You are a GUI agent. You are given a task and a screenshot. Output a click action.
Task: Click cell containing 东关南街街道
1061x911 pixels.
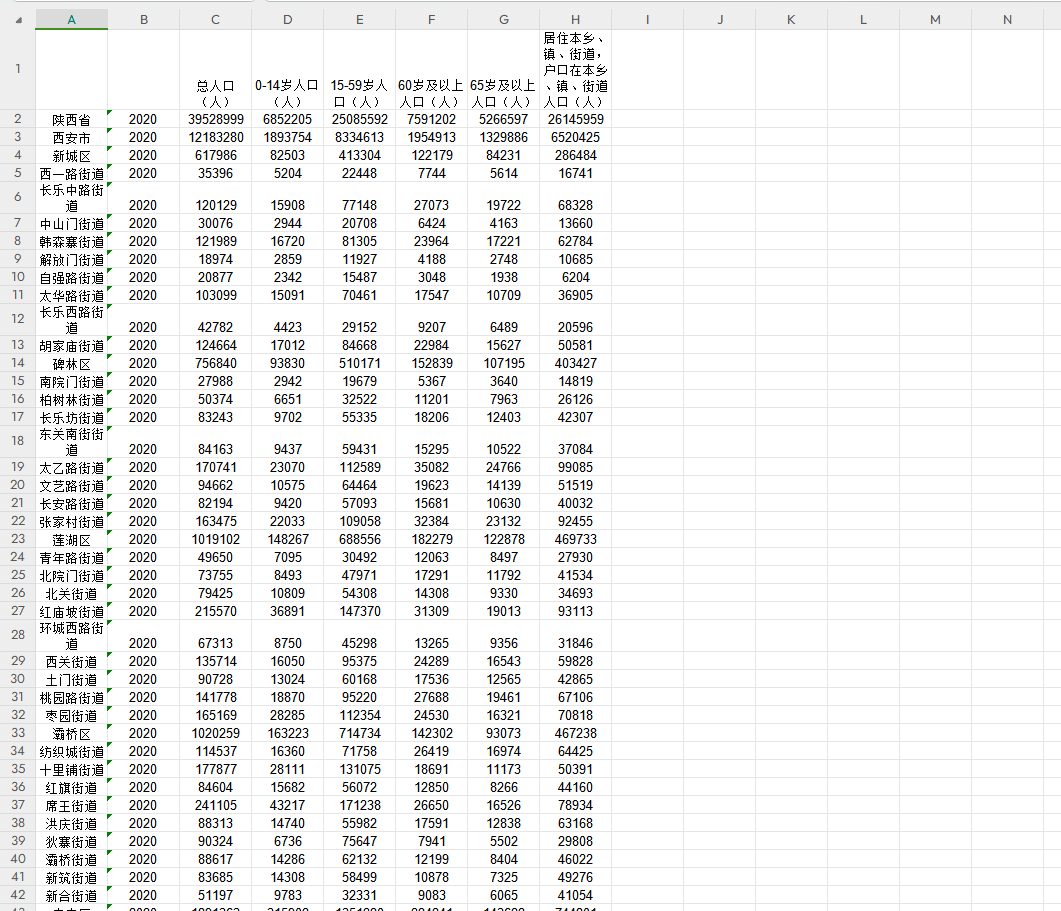(x=72, y=441)
